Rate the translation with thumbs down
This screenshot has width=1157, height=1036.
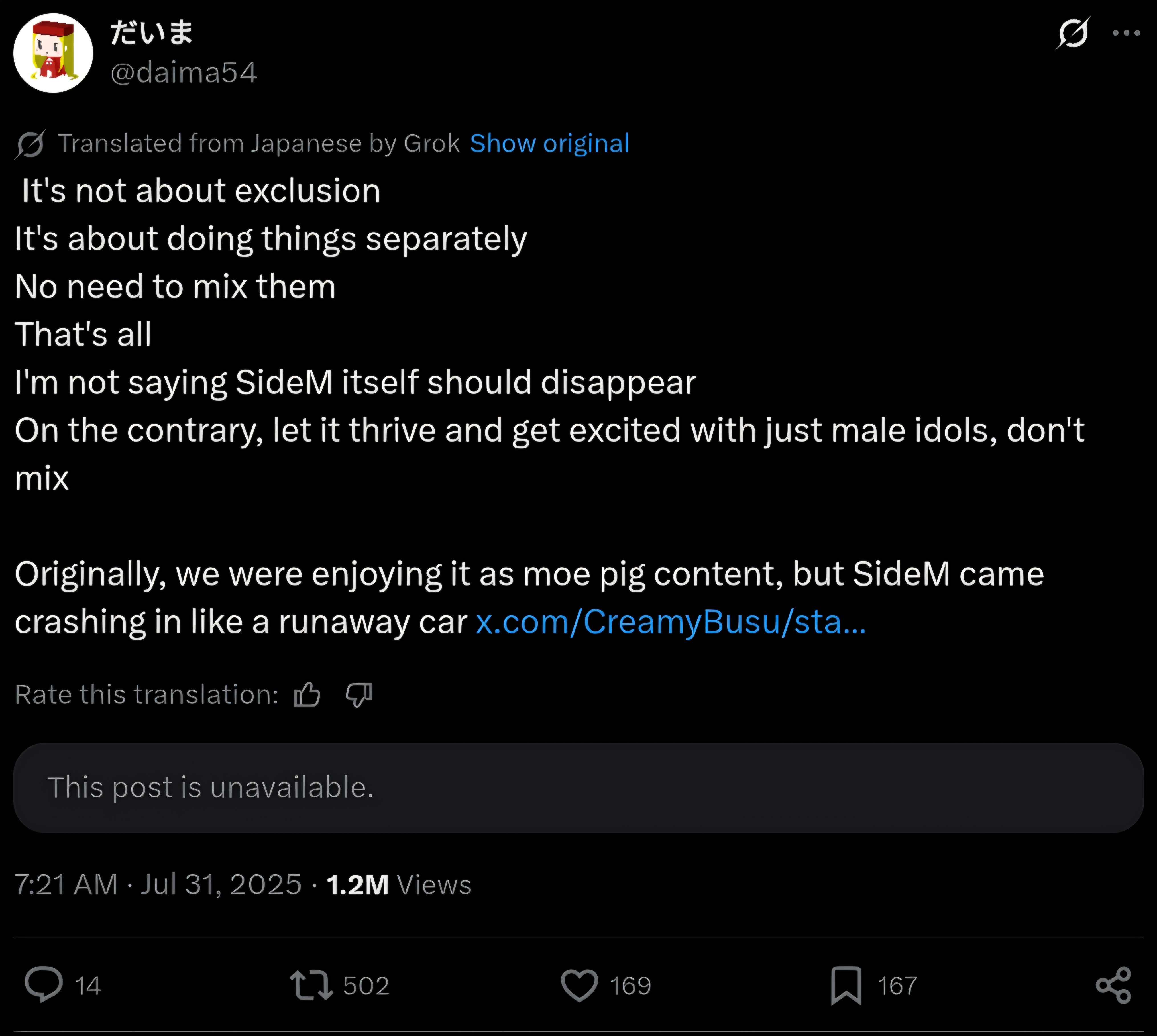pyautogui.click(x=359, y=694)
